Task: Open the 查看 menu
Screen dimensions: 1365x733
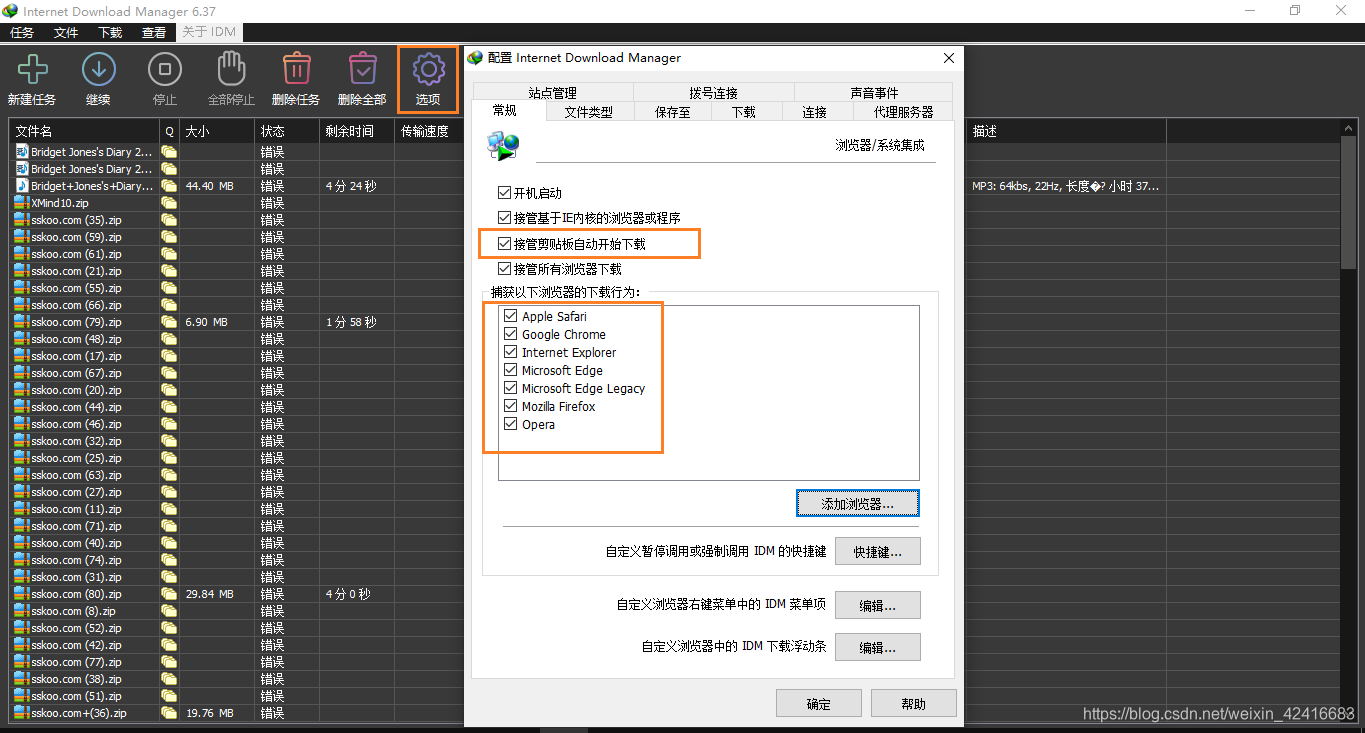Action: pos(154,32)
